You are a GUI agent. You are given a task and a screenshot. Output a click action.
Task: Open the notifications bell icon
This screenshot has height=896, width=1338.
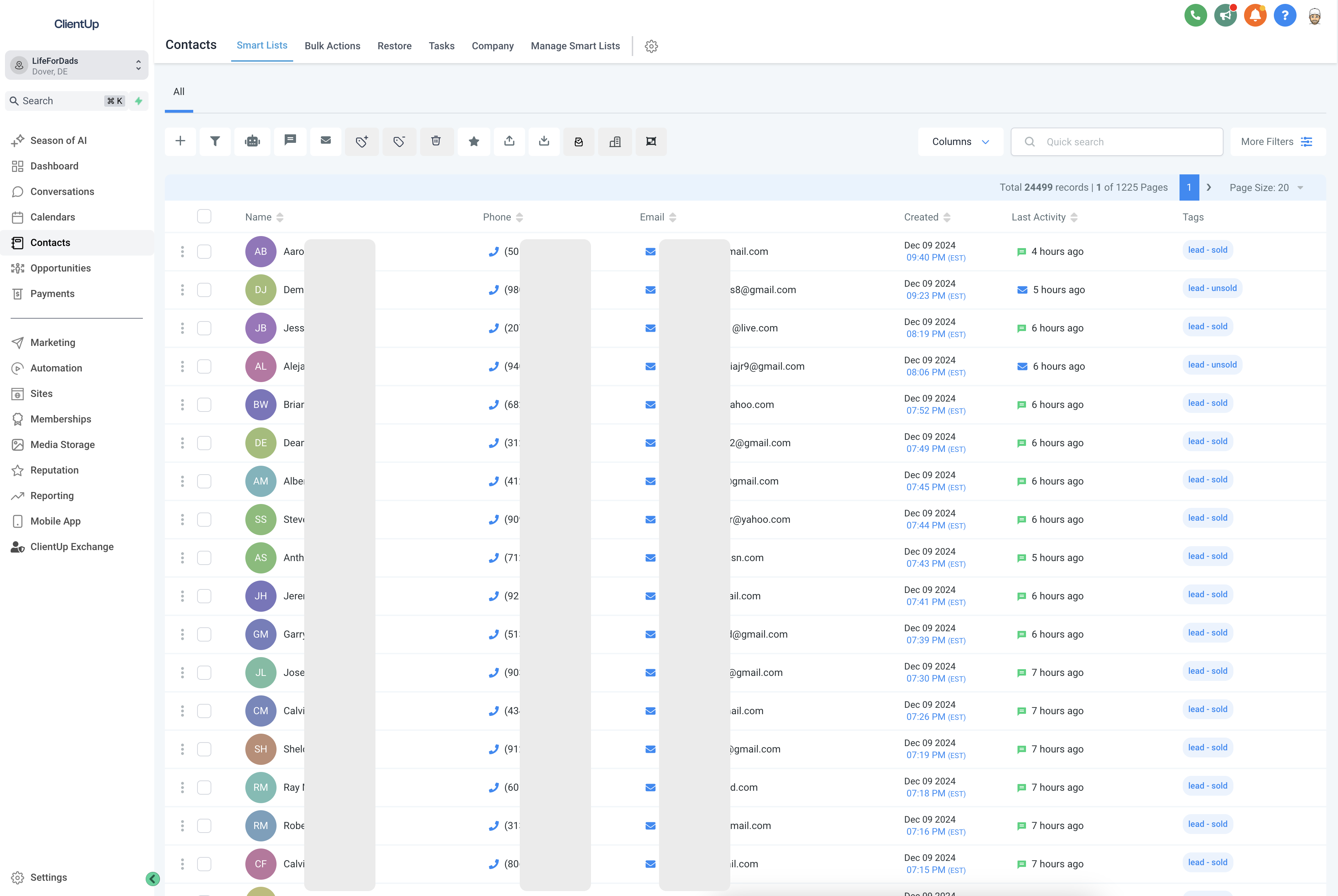tap(1255, 16)
